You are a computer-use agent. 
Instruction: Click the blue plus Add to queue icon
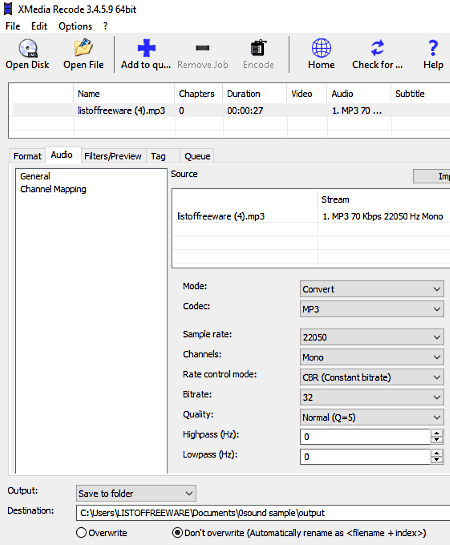(x=146, y=48)
